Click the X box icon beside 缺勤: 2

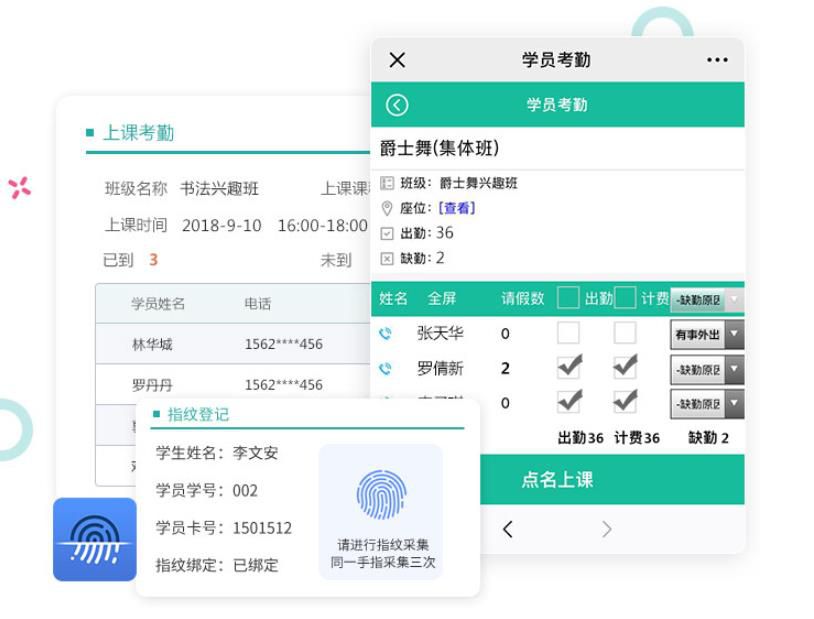coord(387,259)
